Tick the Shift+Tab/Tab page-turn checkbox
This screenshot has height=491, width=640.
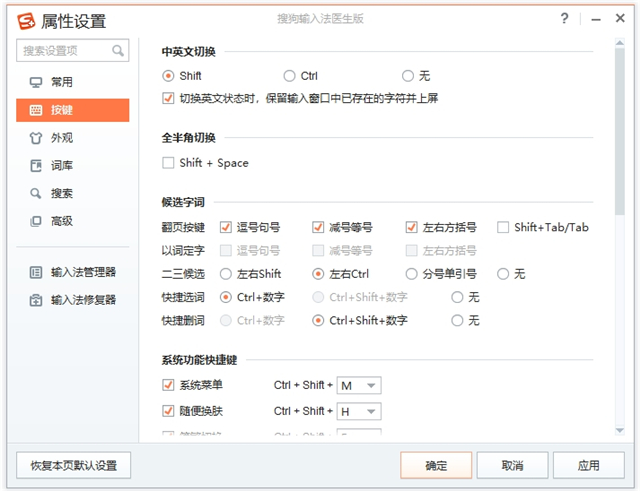[503, 227]
